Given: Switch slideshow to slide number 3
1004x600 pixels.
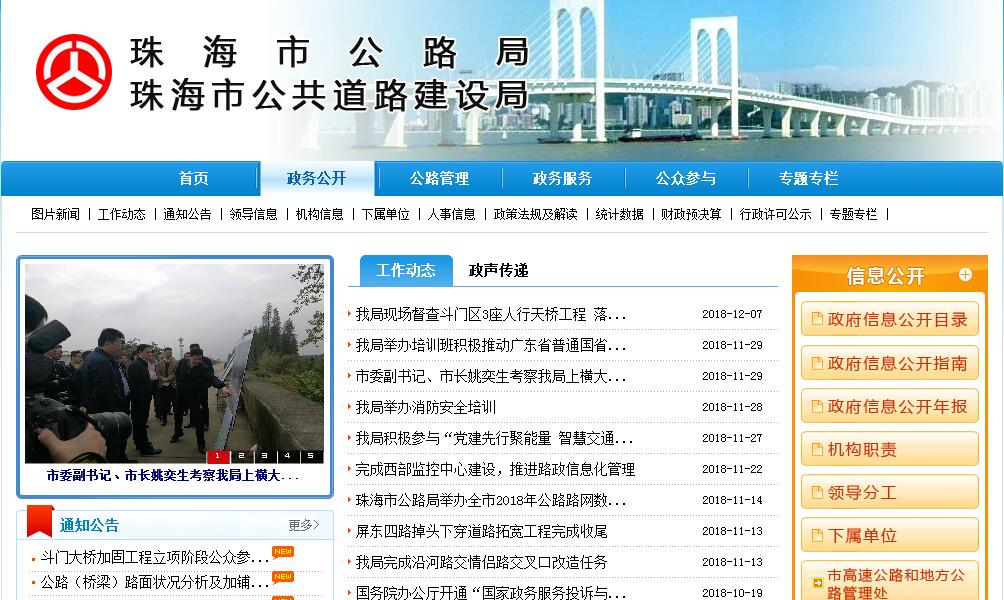Looking at the screenshot, I should pos(264,456).
